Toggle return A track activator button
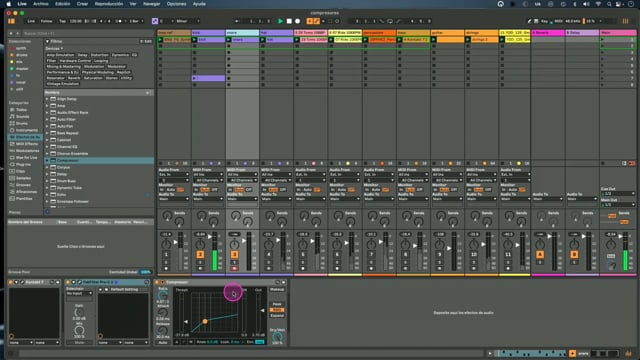640x360 pixels. (540, 254)
